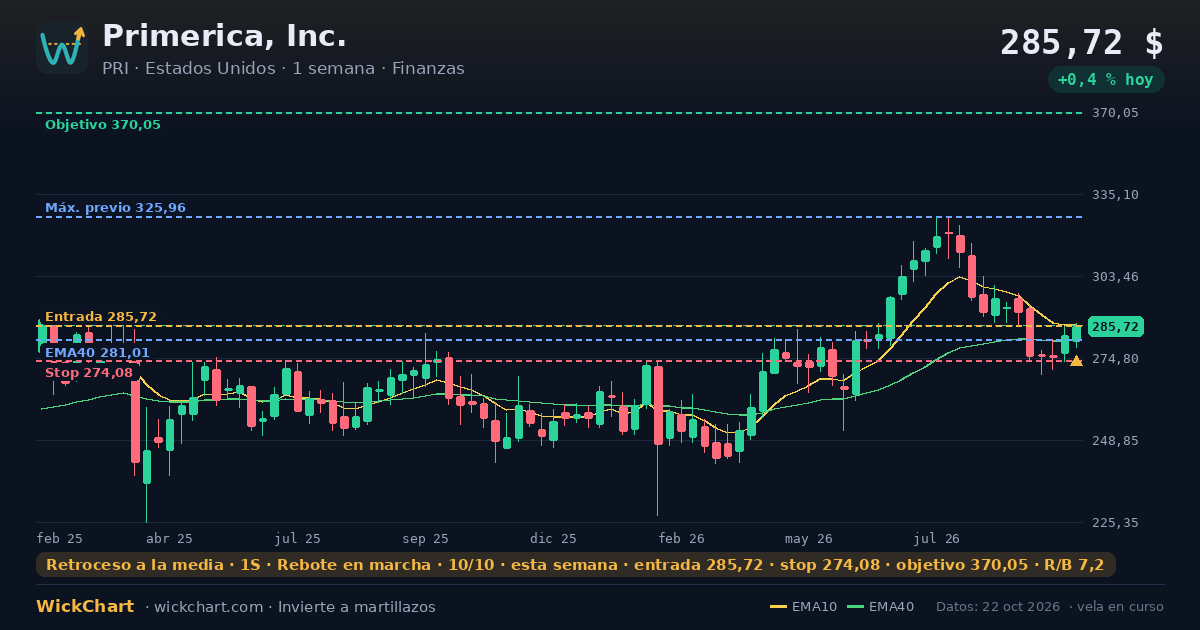Click the Stop 274,08 label
This screenshot has width=1200, height=630.
[x=89, y=373]
